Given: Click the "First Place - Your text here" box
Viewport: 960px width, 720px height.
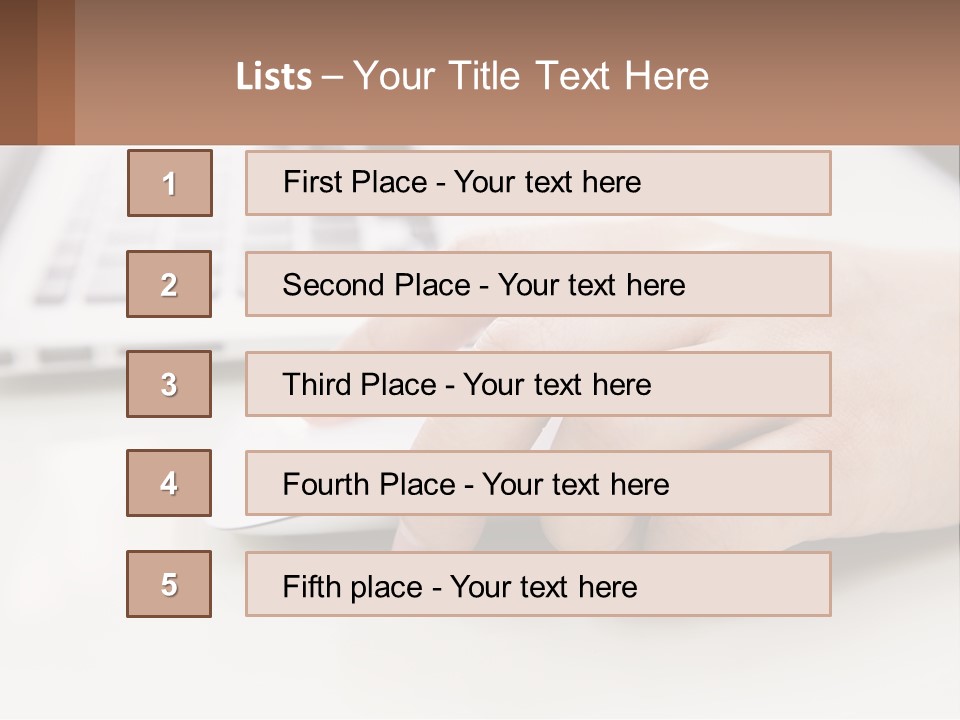Looking at the screenshot, I should 538,183.
